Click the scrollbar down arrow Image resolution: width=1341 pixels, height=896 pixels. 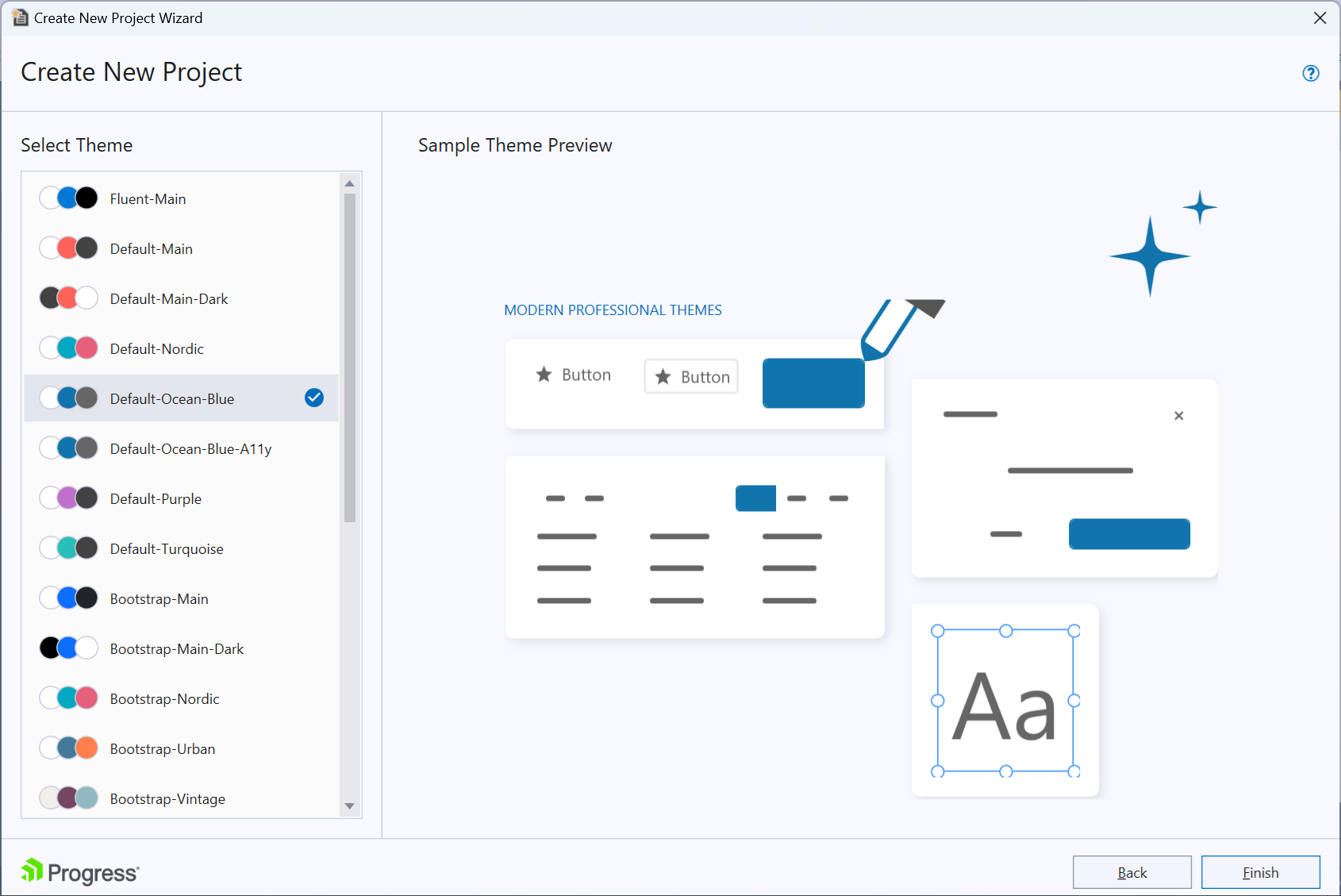click(x=349, y=806)
